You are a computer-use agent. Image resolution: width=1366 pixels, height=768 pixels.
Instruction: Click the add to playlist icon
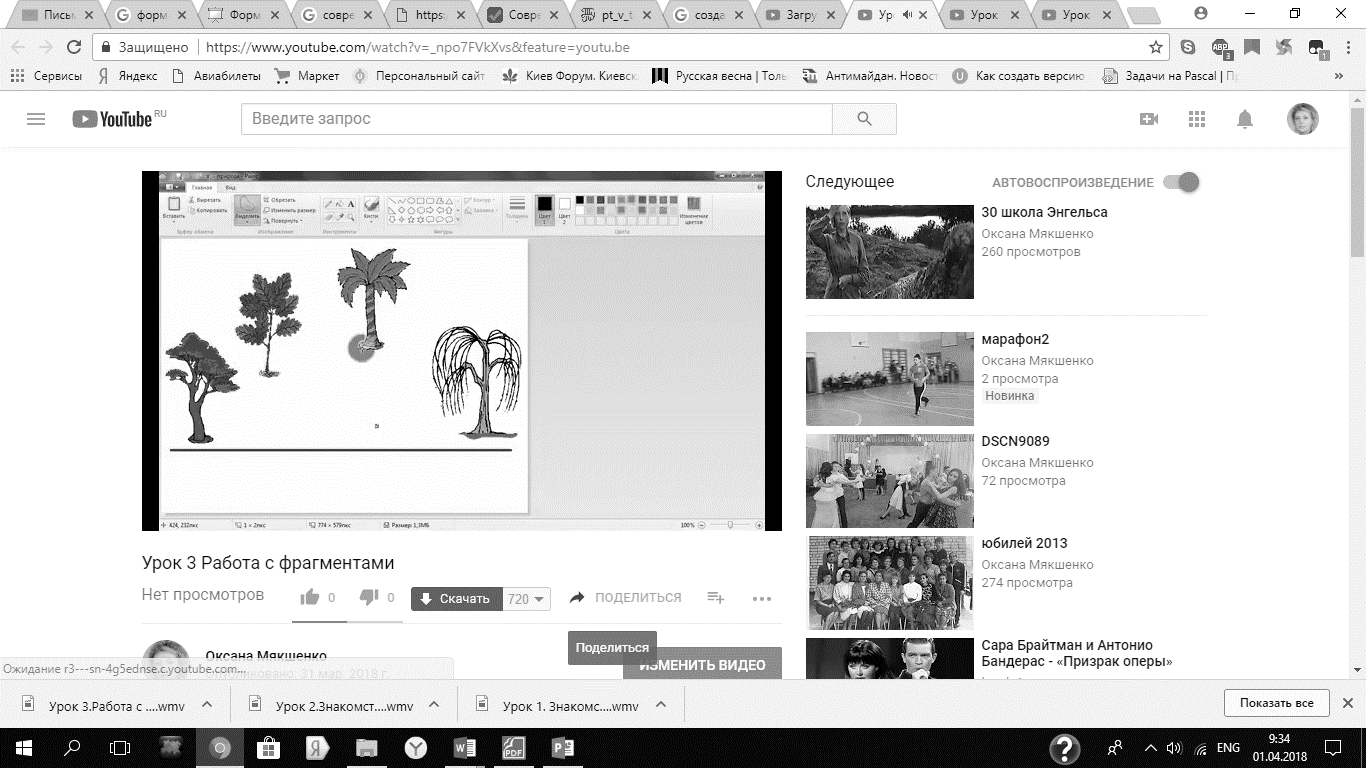(x=716, y=598)
